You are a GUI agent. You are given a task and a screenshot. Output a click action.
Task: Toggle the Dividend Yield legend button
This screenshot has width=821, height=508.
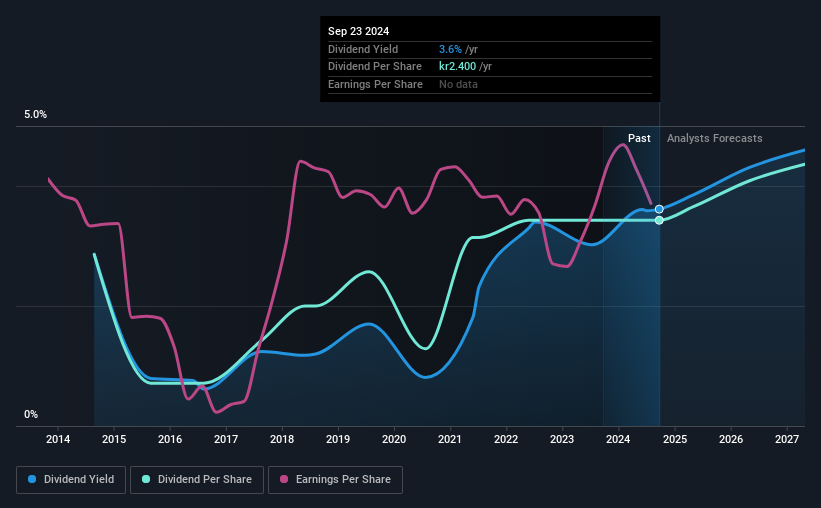[x=71, y=480]
